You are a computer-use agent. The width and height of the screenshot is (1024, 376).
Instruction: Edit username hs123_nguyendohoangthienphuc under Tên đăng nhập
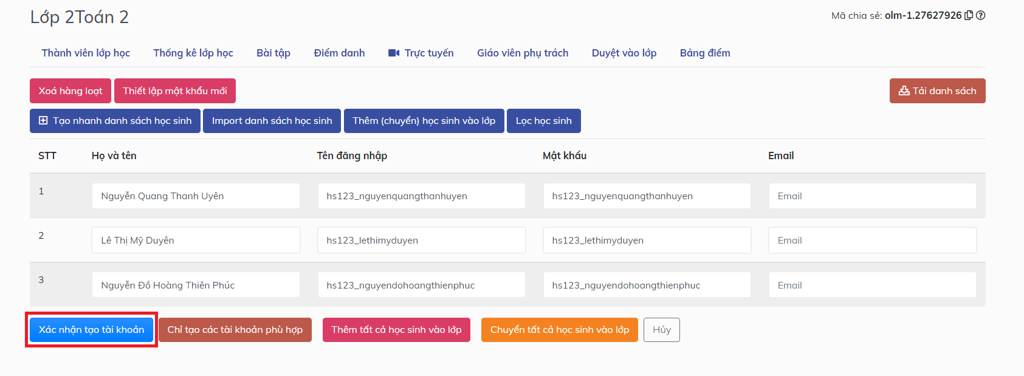pyautogui.click(x=421, y=285)
